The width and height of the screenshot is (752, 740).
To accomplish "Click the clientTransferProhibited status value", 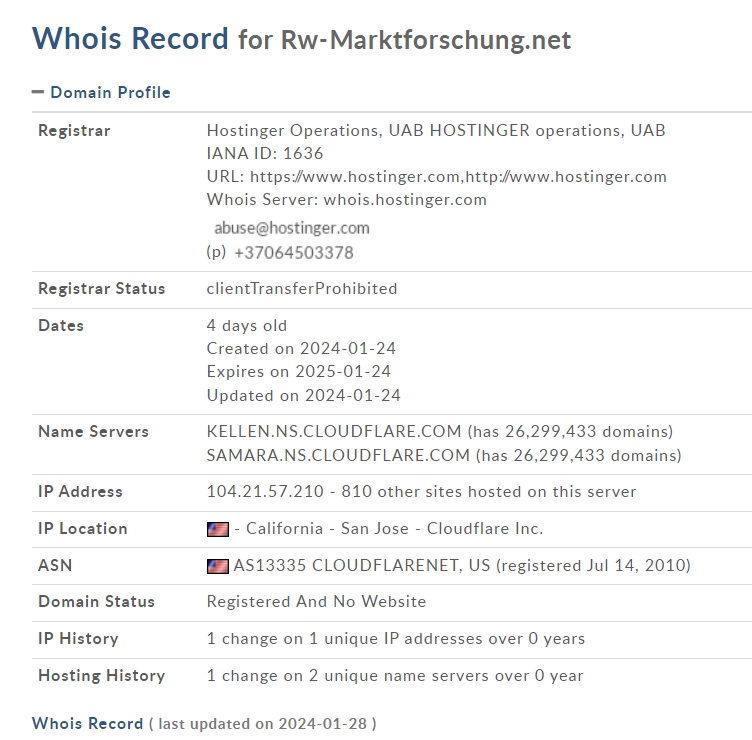I will pyautogui.click(x=302, y=289).
